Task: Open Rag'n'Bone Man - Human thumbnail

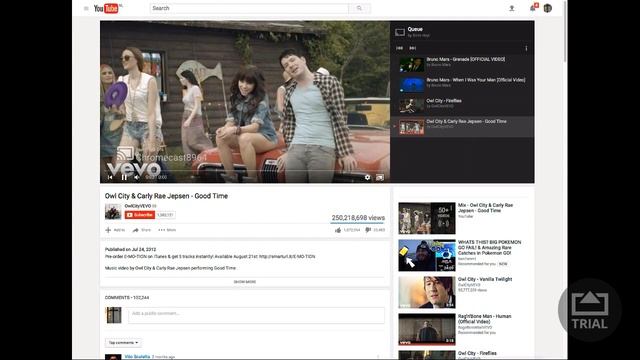Action: (427, 329)
